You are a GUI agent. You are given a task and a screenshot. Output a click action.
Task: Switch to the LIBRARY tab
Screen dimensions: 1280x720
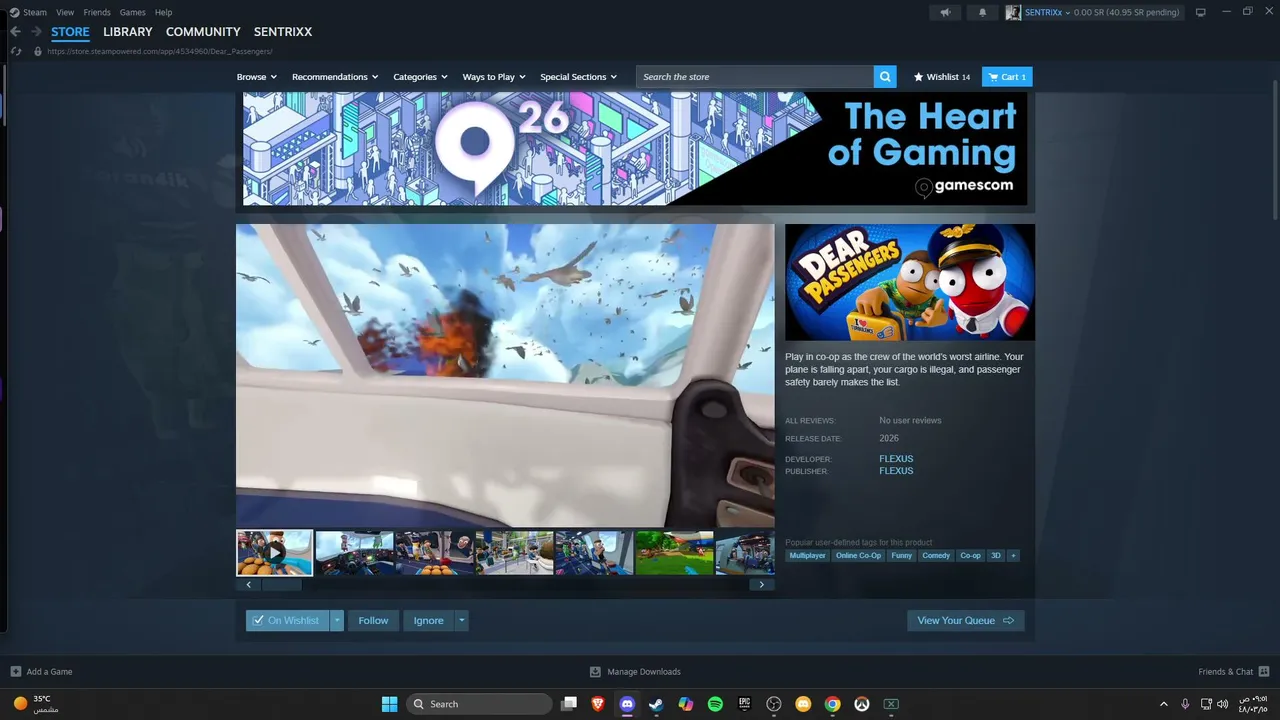click(x=128, y=32)
